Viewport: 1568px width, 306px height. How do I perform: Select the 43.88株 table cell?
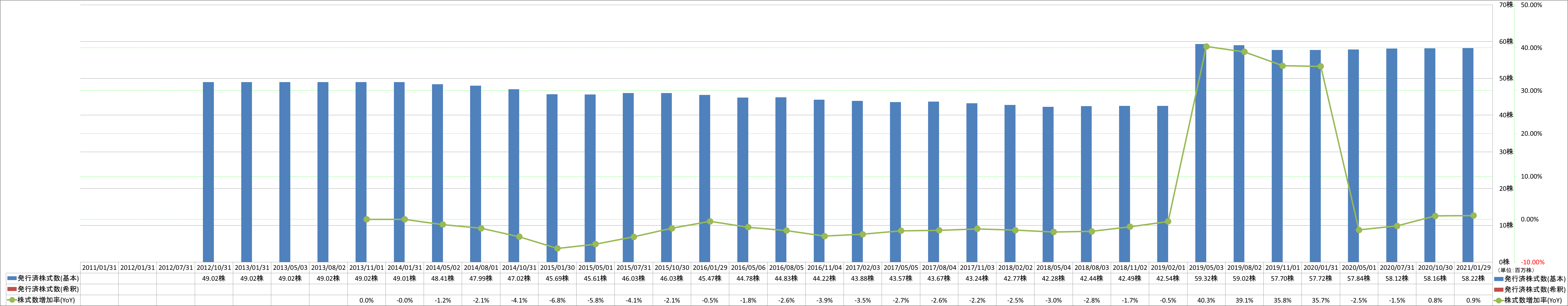[863, 279]
